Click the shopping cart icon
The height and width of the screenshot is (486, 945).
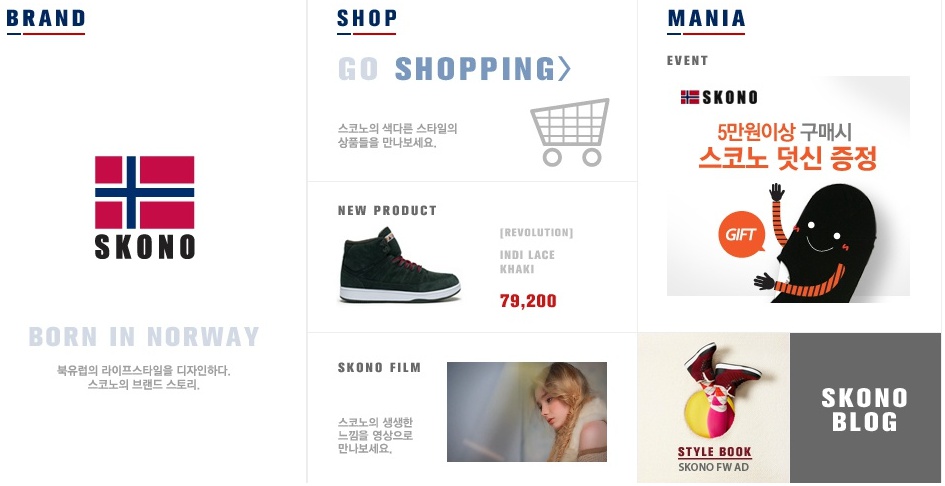click(x=570, y=132)
